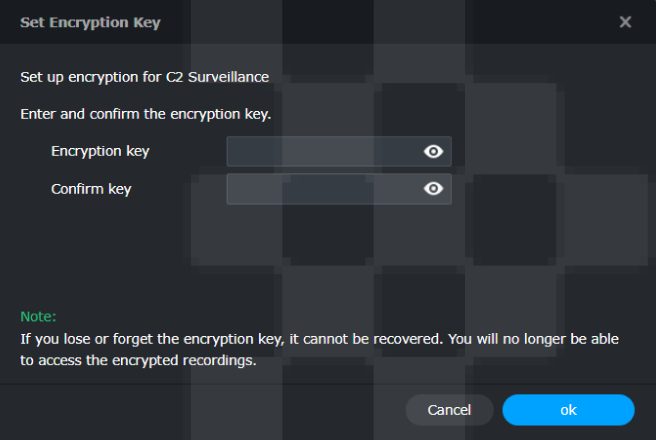Click the "Set up encryption for C2 Surveillance" text
The width and height of the screenshot is (656, 440).
coord(144,77)
